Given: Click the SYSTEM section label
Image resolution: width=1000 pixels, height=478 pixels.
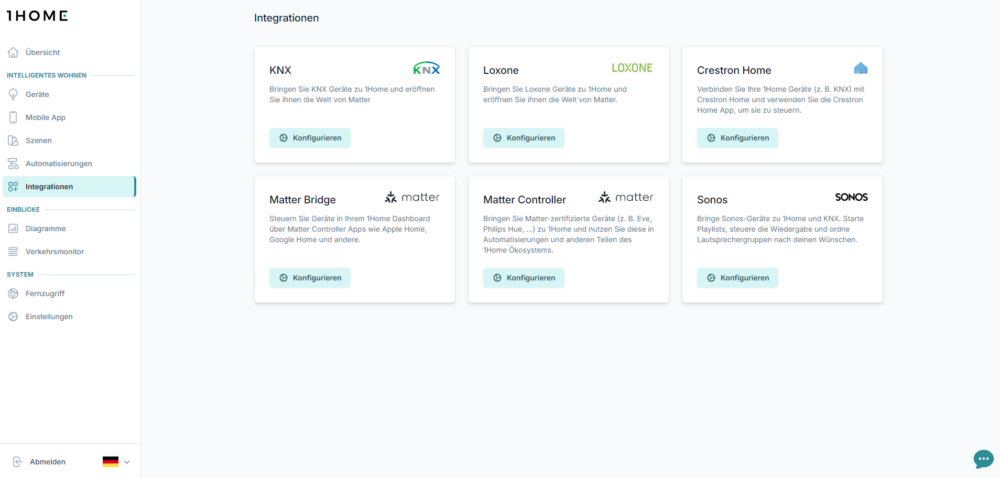Looking at the screenshot, I should point(20,275).
